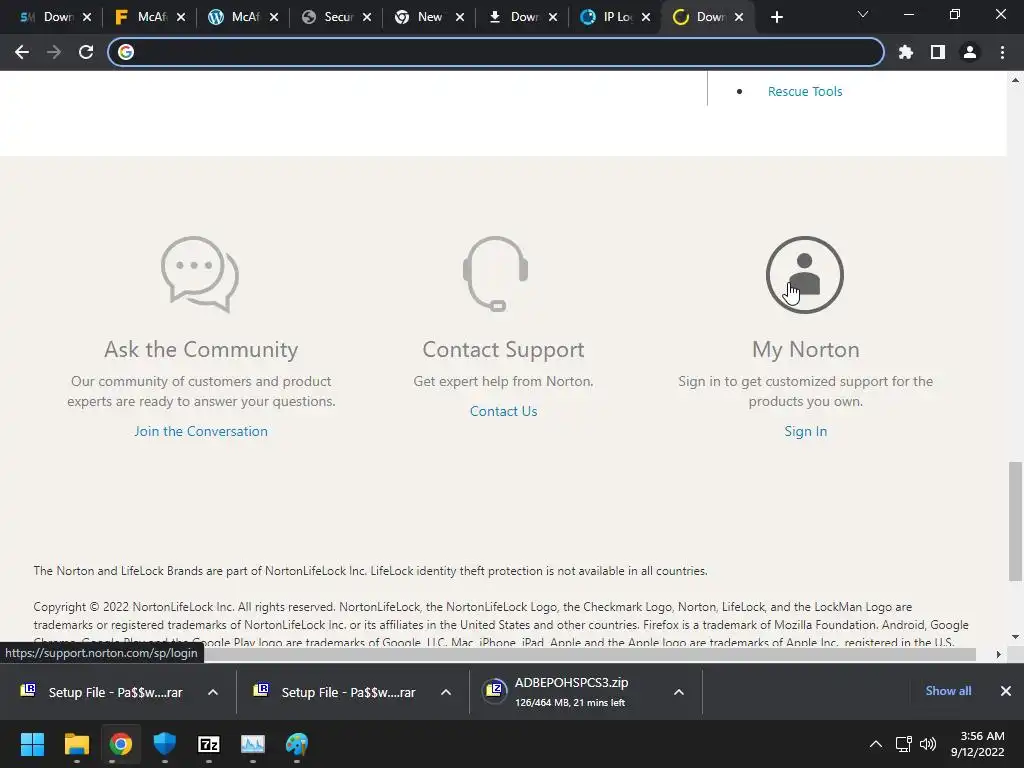Screen dimensions: 1024x768
Task: Click the address bar input field
Action: tap(496, 52)
